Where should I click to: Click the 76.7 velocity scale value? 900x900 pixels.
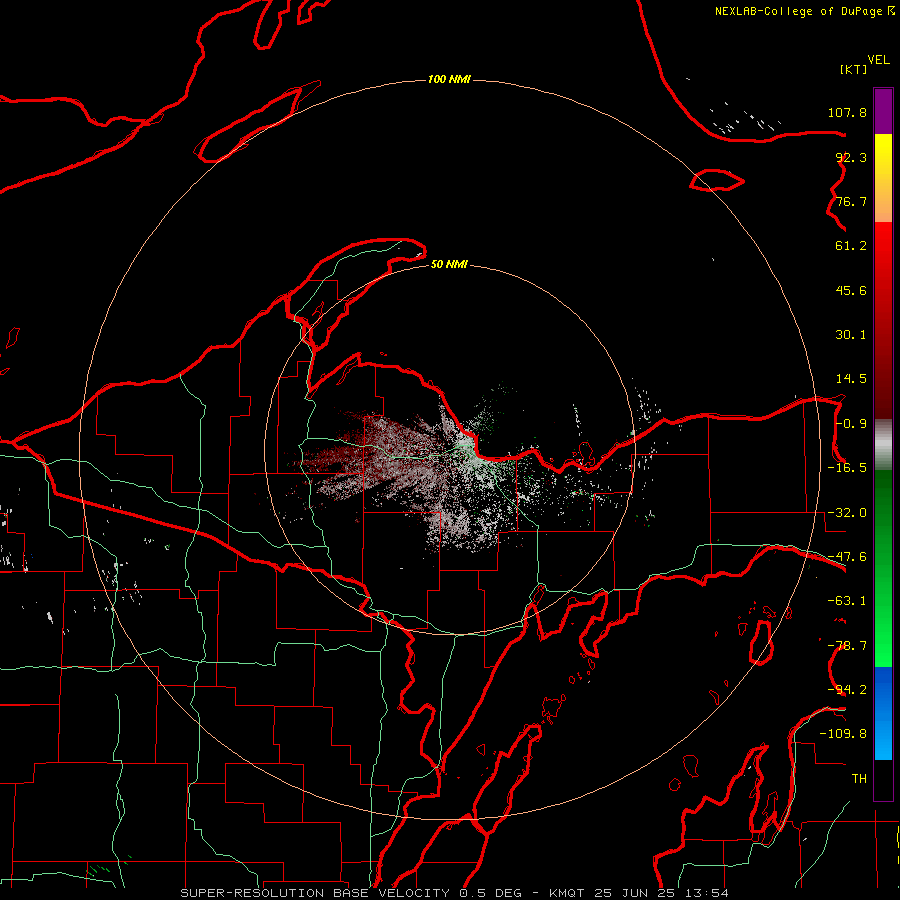pyautogui.click(x=851, y=201)
